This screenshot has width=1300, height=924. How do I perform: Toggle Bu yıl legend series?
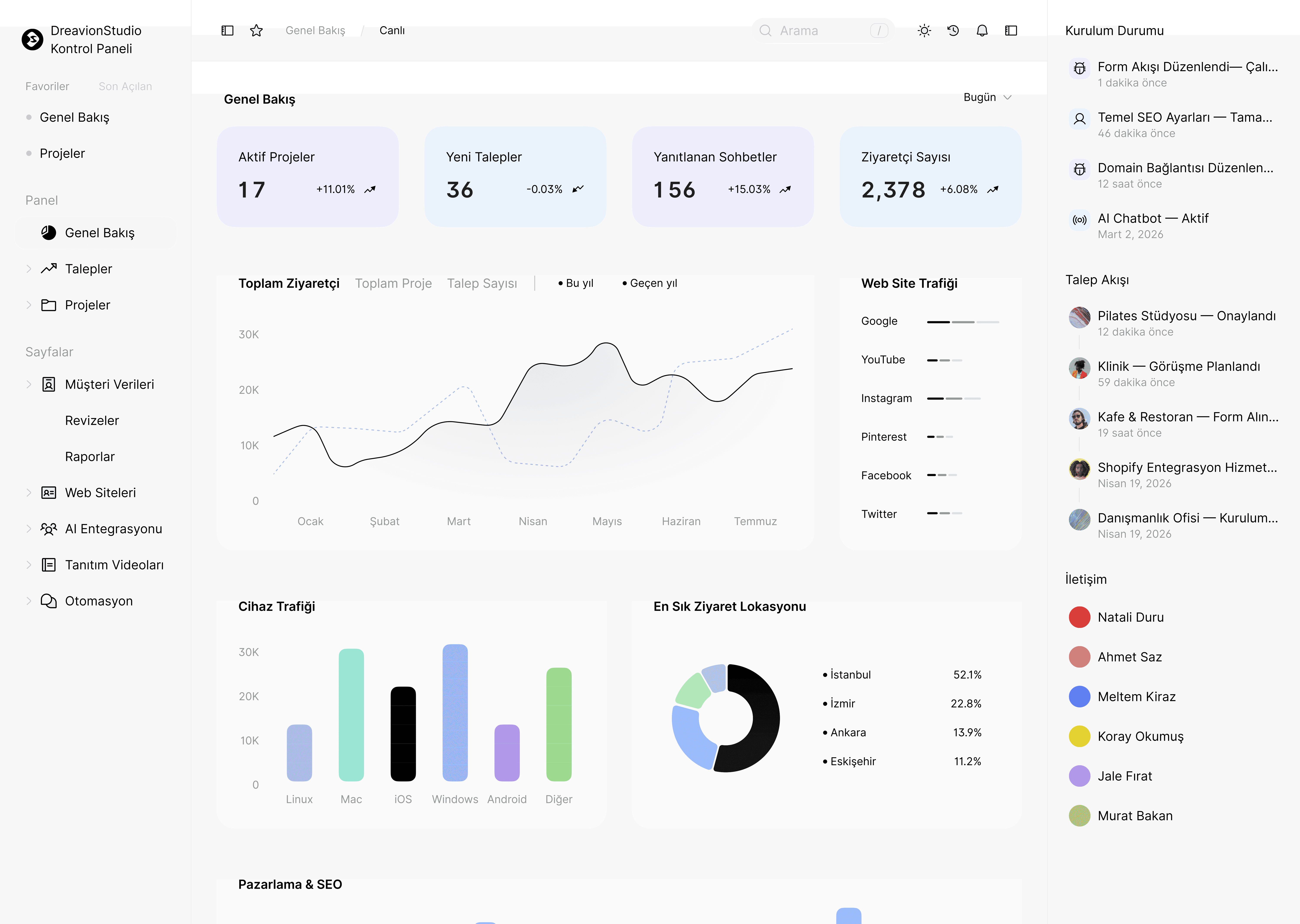pyautogui.click(x=575, y=283)
